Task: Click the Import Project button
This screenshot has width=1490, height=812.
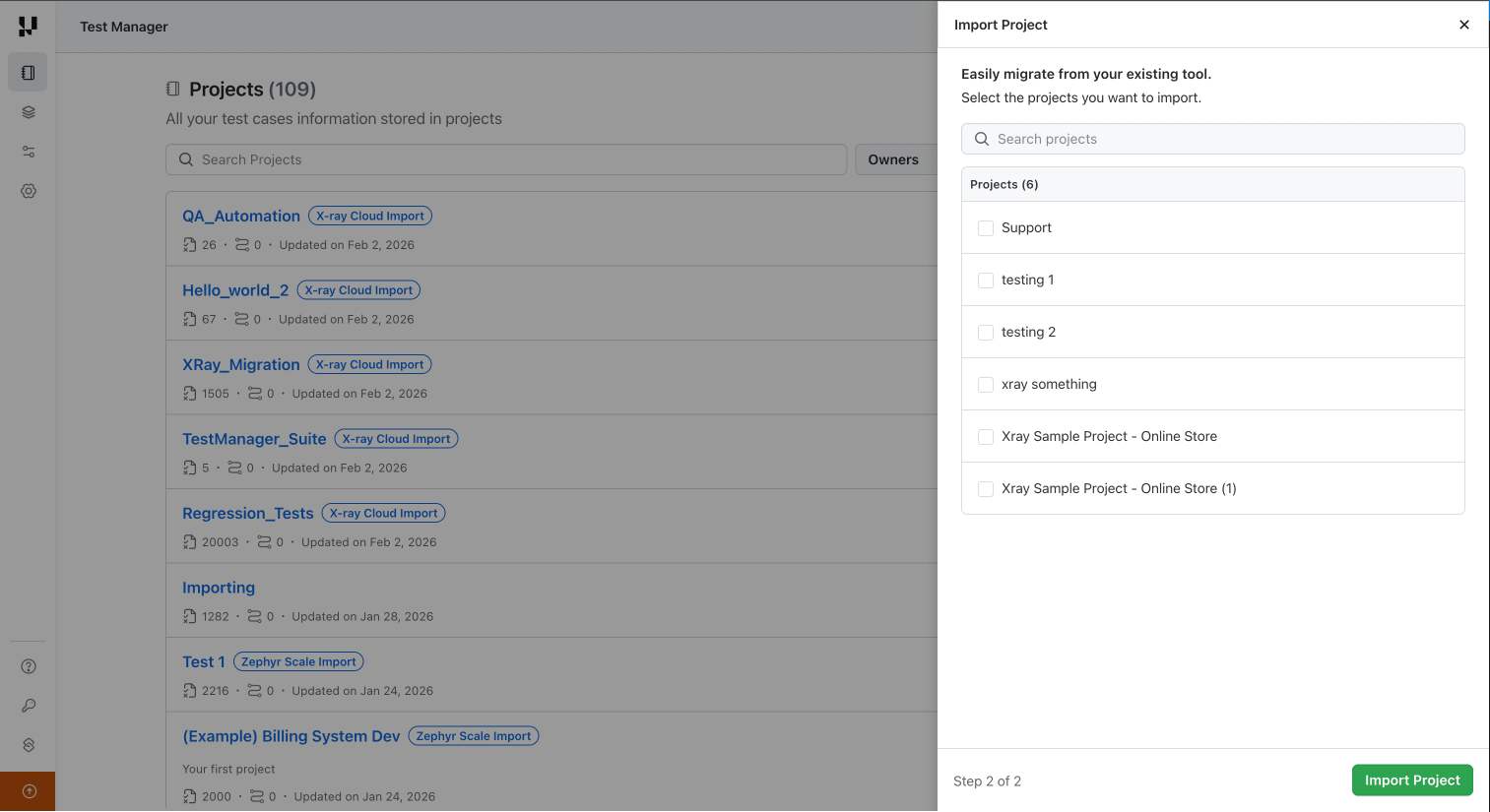Action: click(1412, 780)
